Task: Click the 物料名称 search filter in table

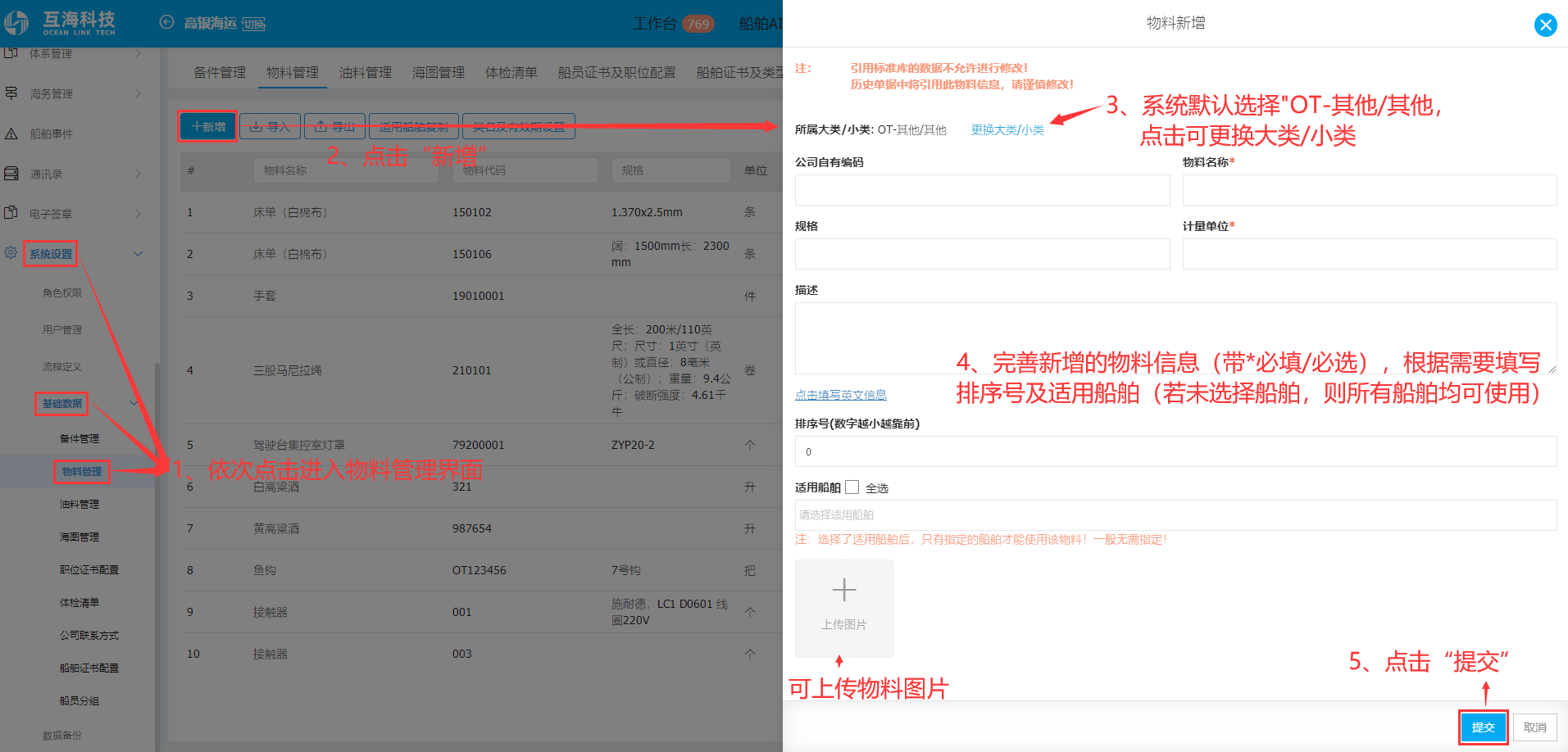Action: tap(346, 170)
